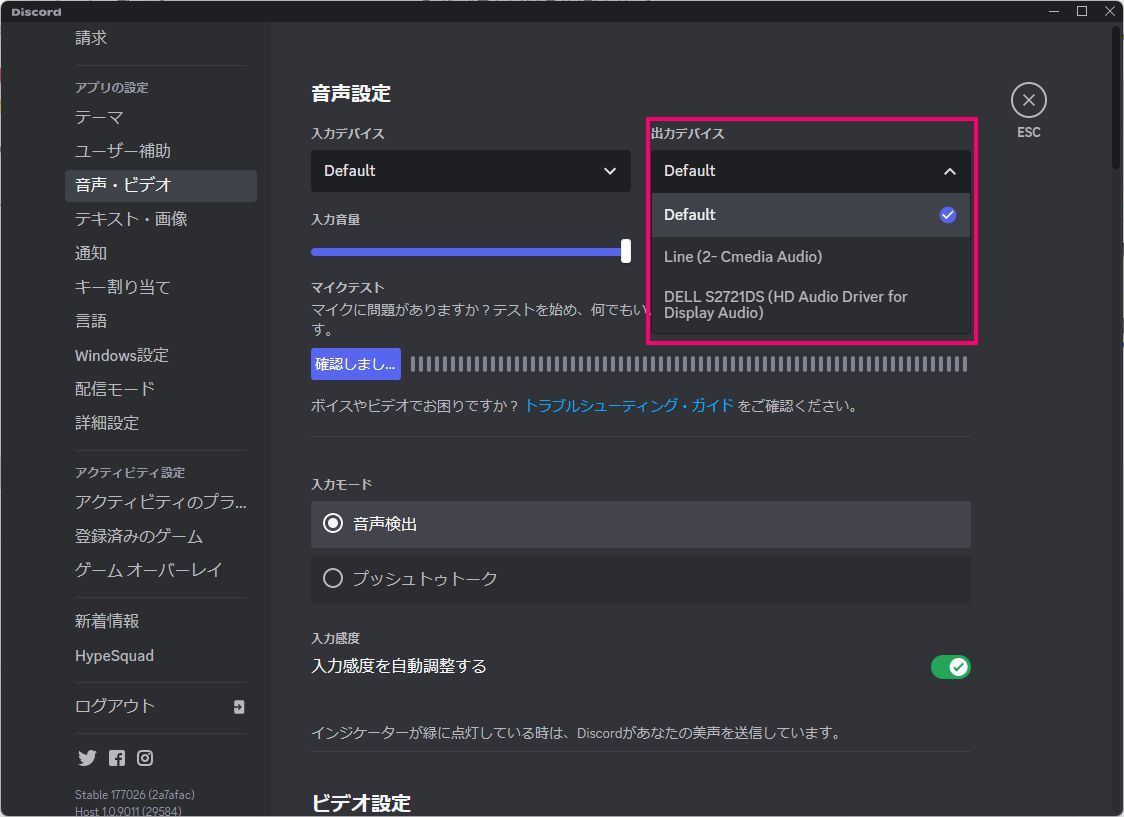Toggle 入力感度を自動調整する switch

pos(951,666)
